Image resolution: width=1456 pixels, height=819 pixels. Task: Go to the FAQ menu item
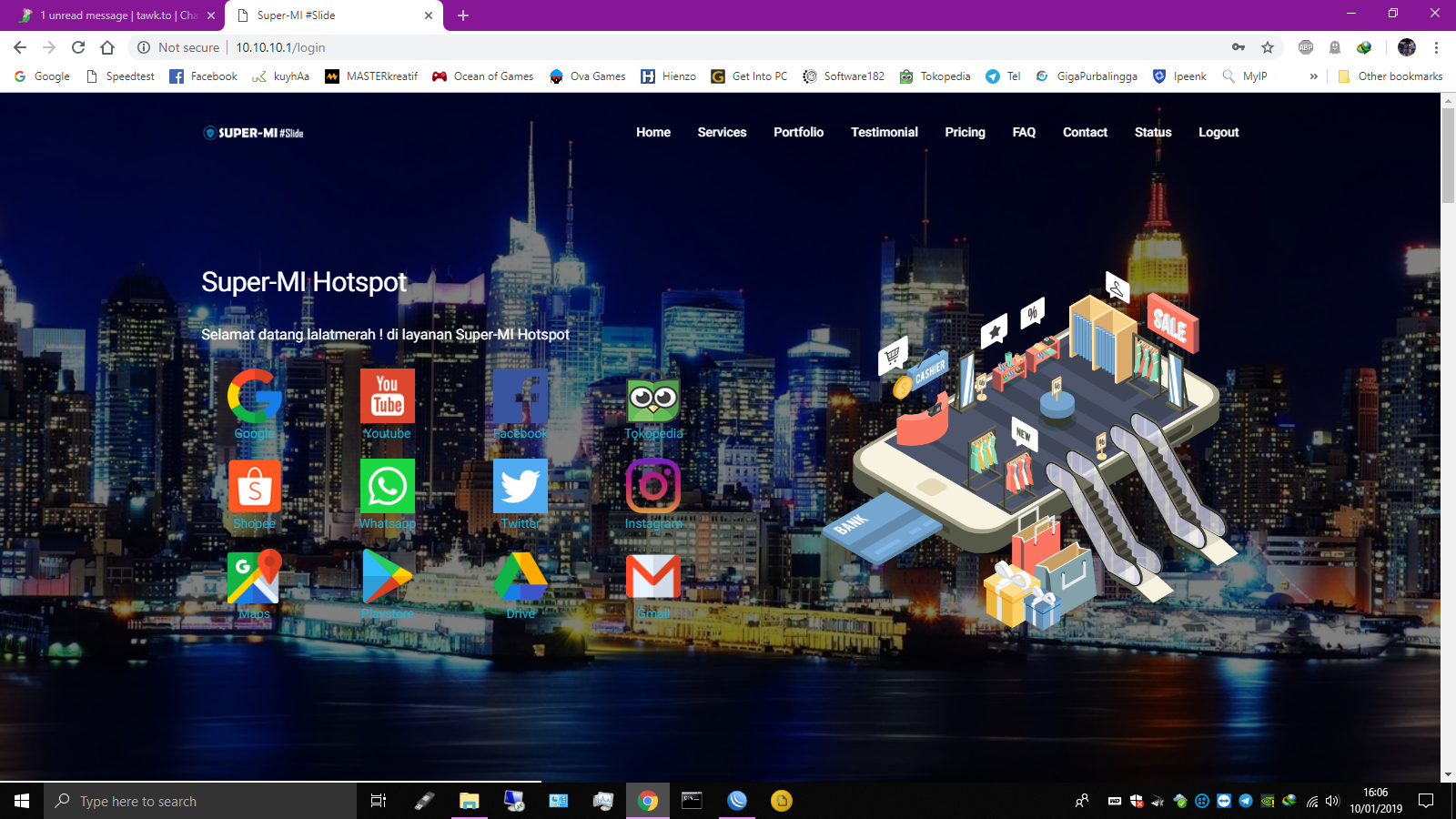[1024, 132]
